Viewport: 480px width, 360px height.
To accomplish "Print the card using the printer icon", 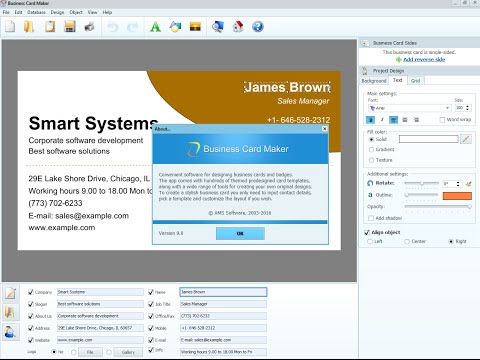I will coord(89,27).
